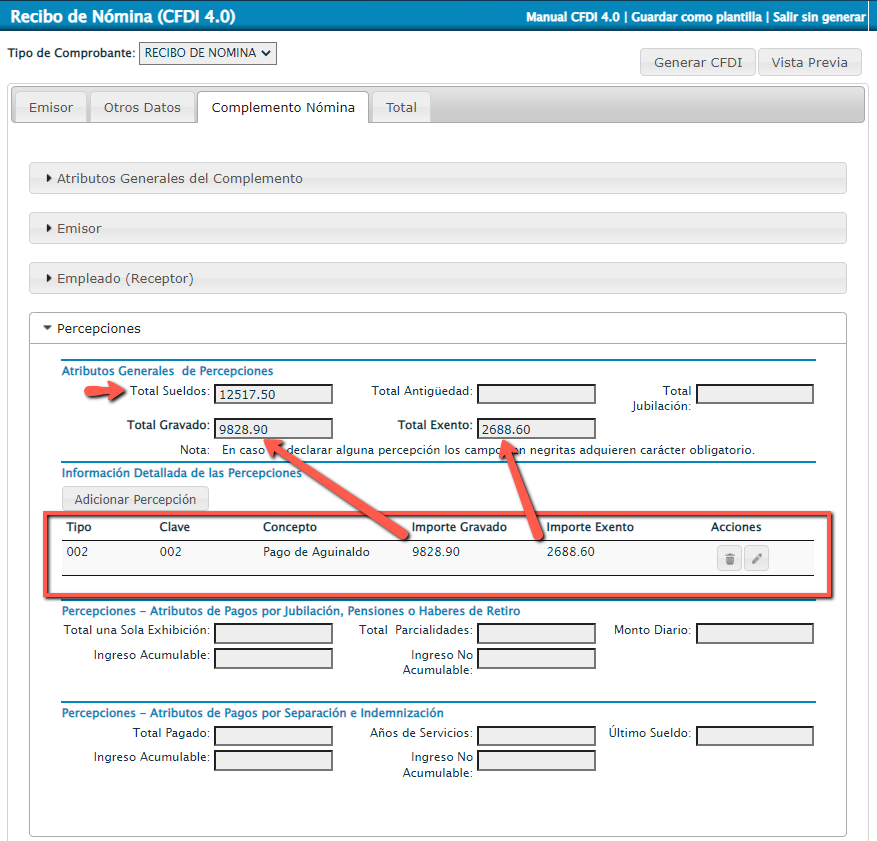The height and width of the screenshot is (841, 877).
Task: Expand the Empleado (Receptor) section
Action: (x=125, y=278)
